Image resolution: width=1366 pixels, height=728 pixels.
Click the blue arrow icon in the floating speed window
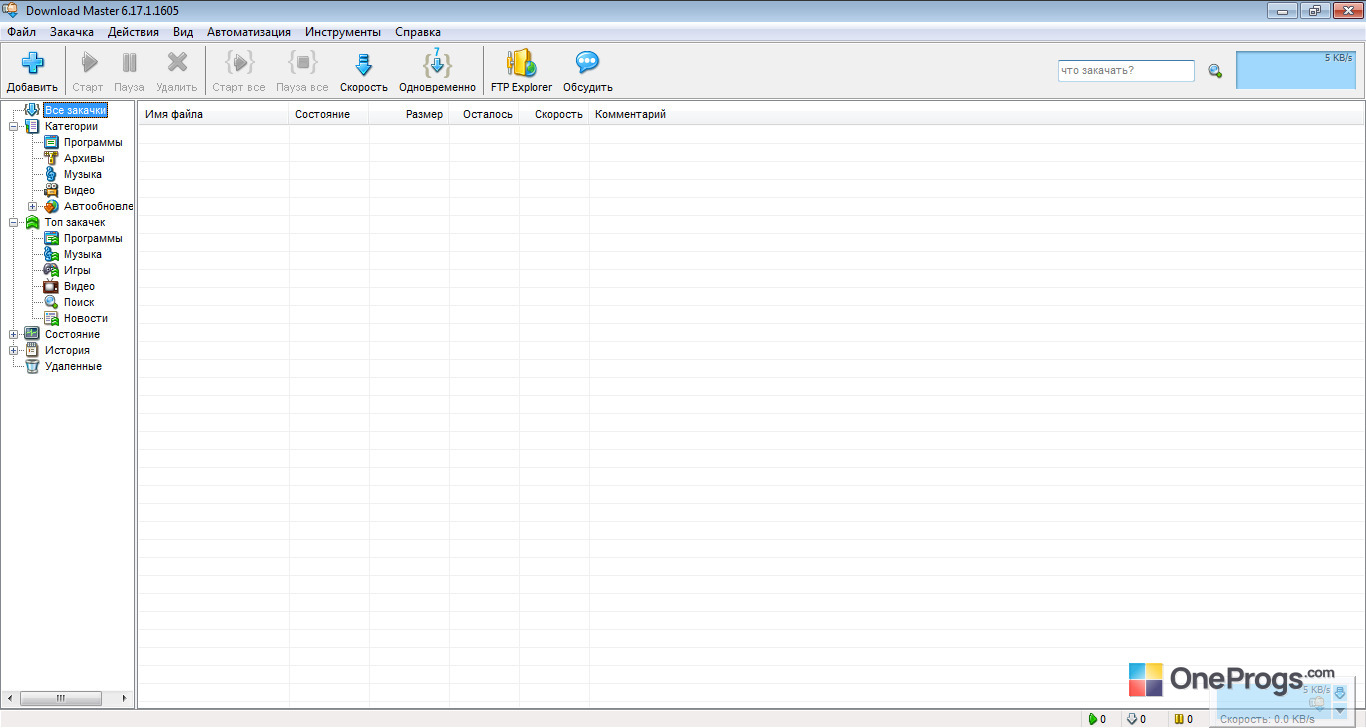click(1340, 692)
